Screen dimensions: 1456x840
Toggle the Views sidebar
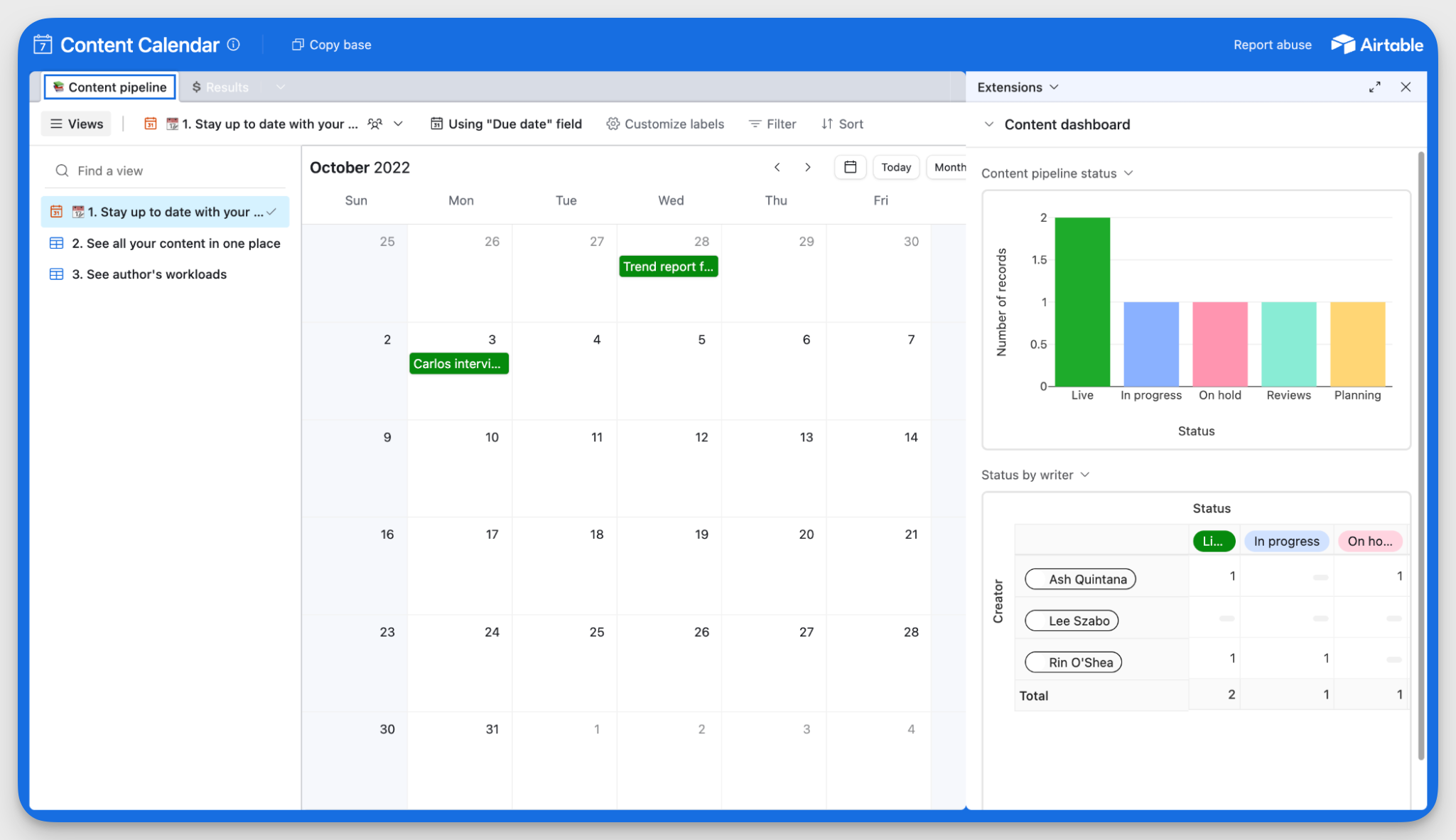[75, 123]
